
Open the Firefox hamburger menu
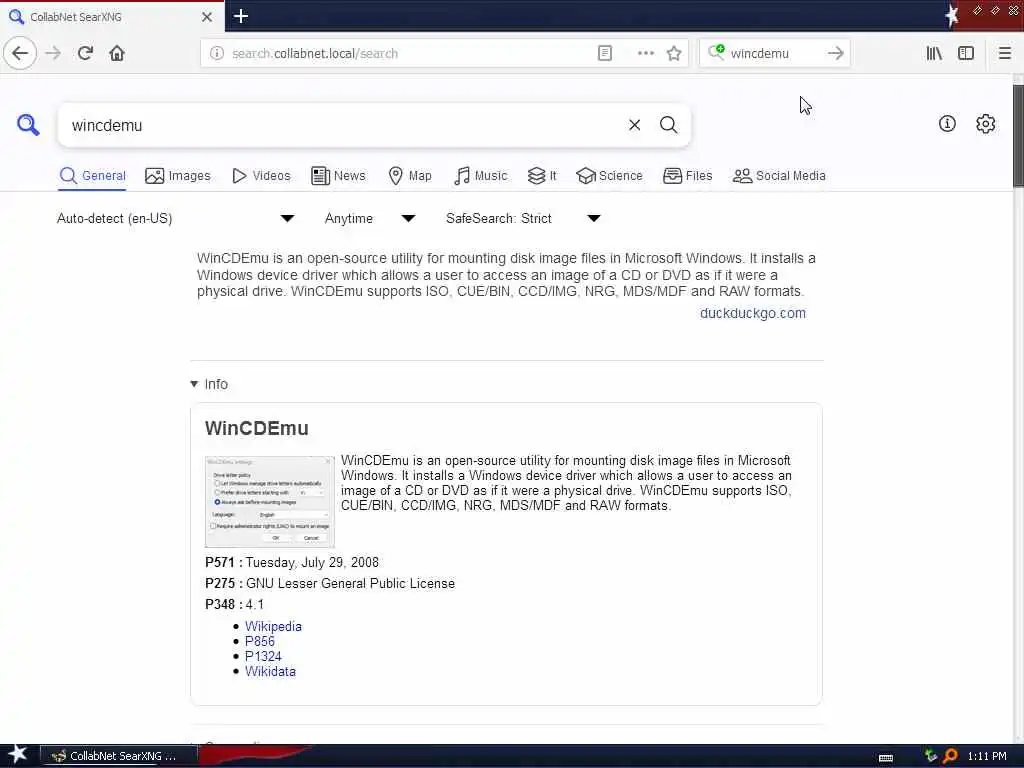1004,54
